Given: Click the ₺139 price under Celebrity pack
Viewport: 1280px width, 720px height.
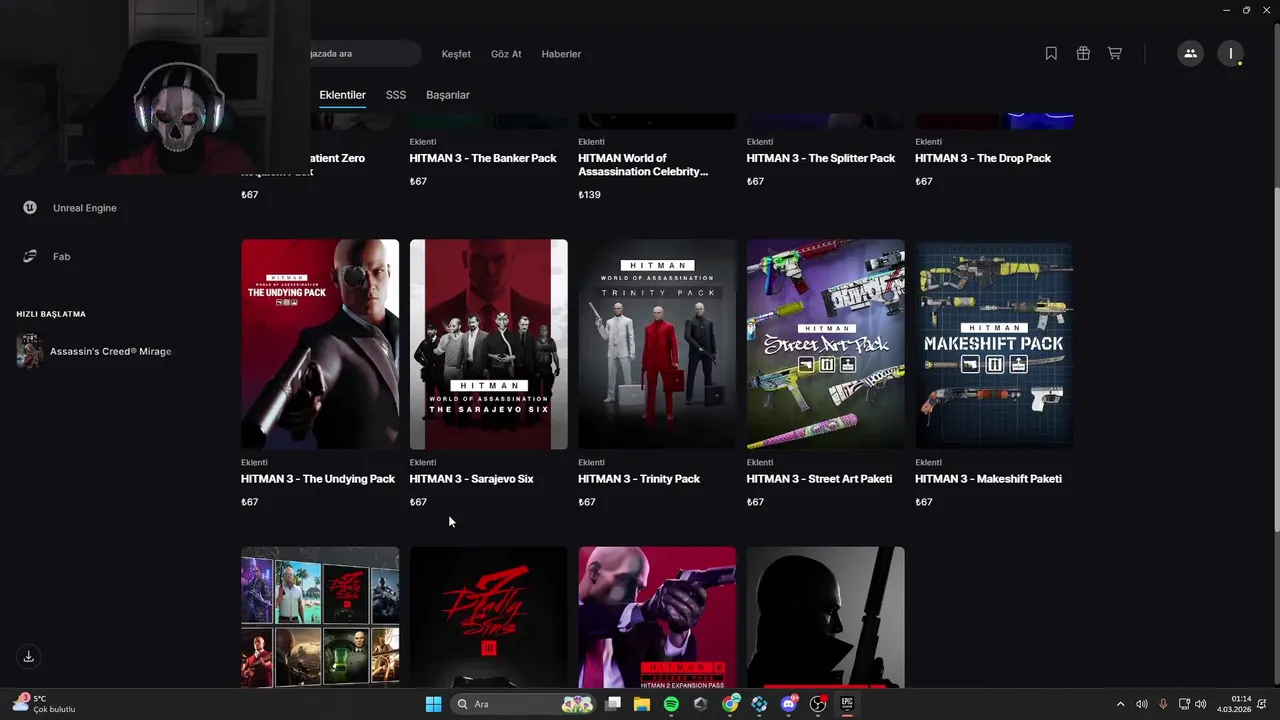Looking at the screenshot, I should point(589,195).
